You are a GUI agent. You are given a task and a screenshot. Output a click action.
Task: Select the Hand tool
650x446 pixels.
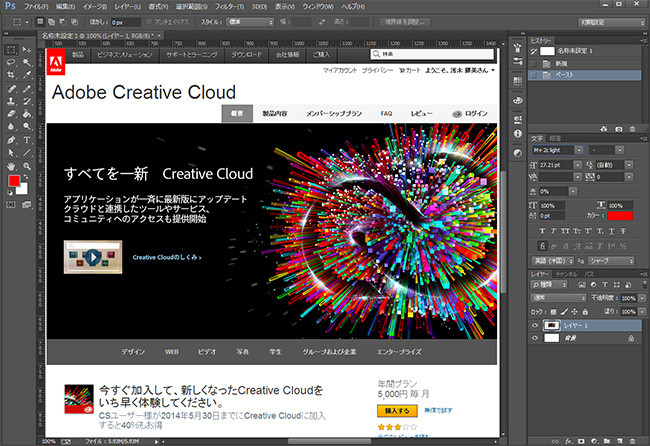(11, 166)
